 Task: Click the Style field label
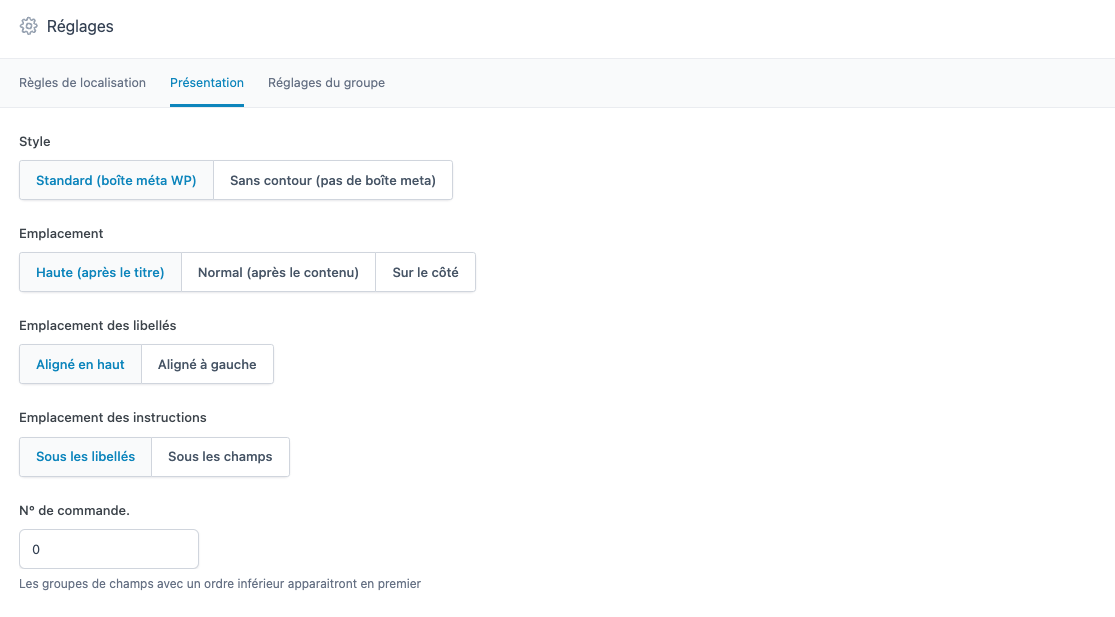point(35,142)
